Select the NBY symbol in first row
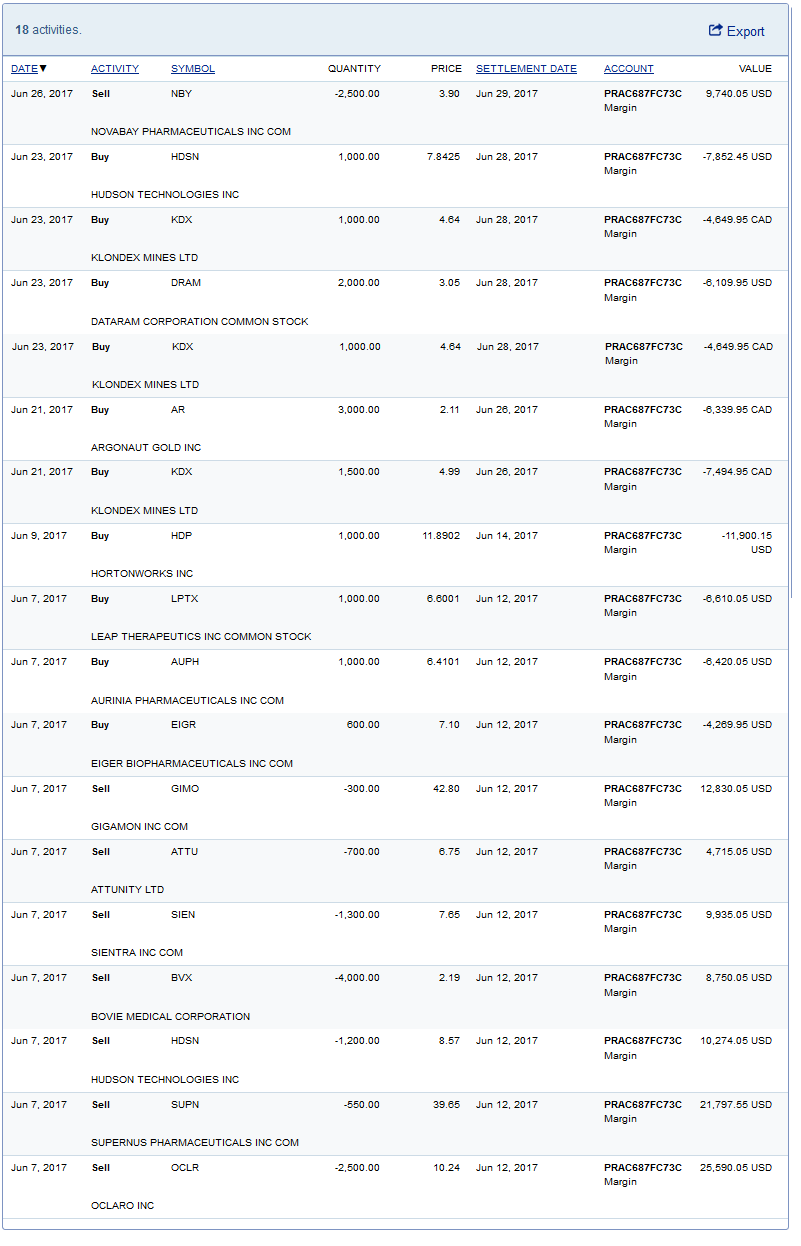 181,93
